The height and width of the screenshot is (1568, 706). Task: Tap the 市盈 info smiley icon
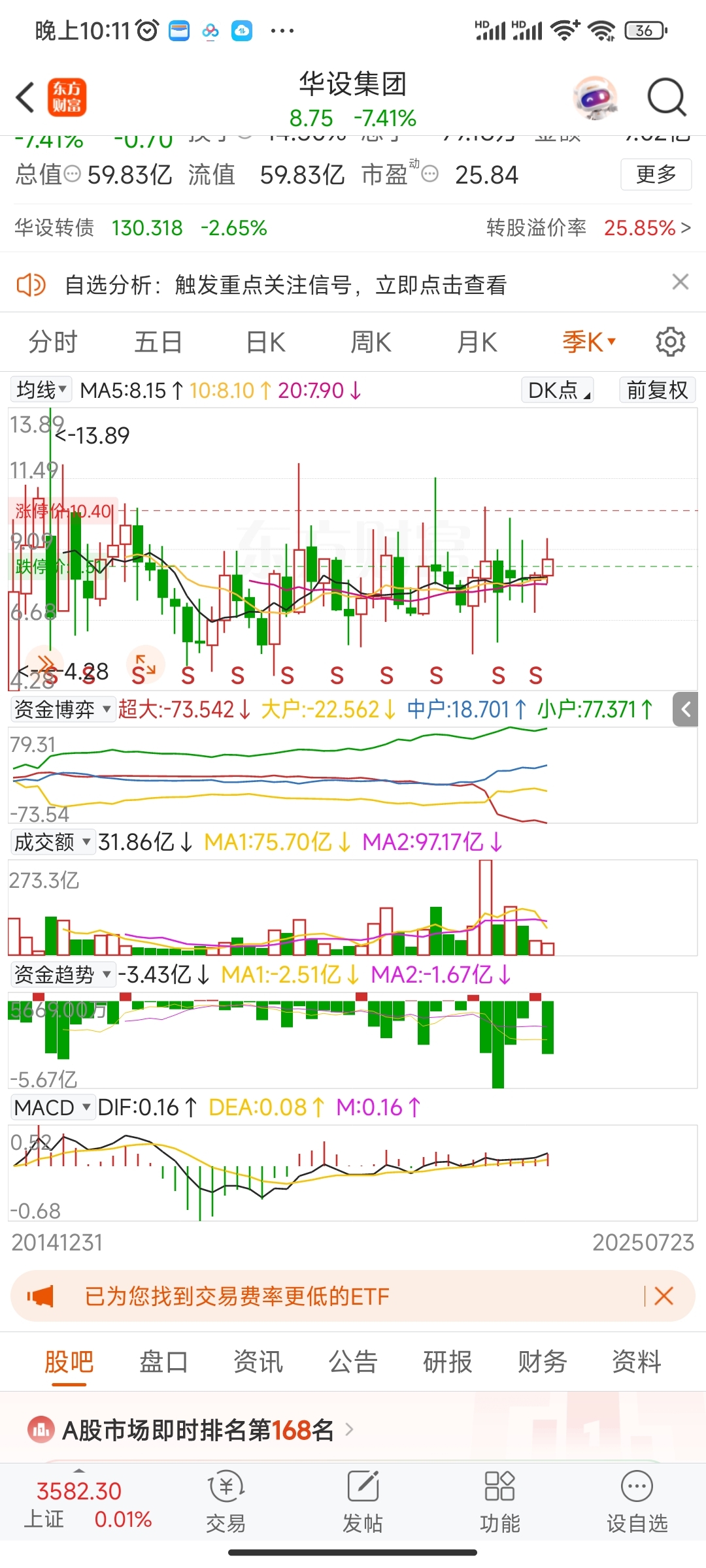pyautogui.click(x=429, y=174)
